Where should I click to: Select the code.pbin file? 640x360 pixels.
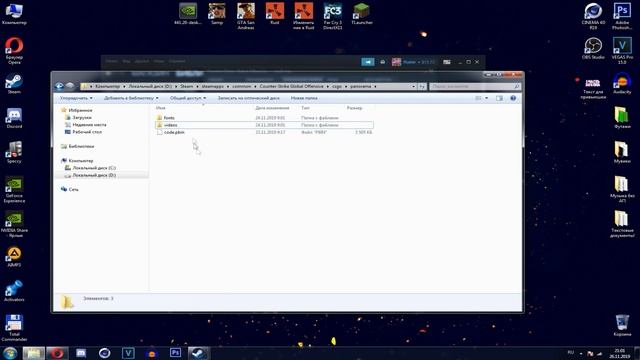(264, 132)
